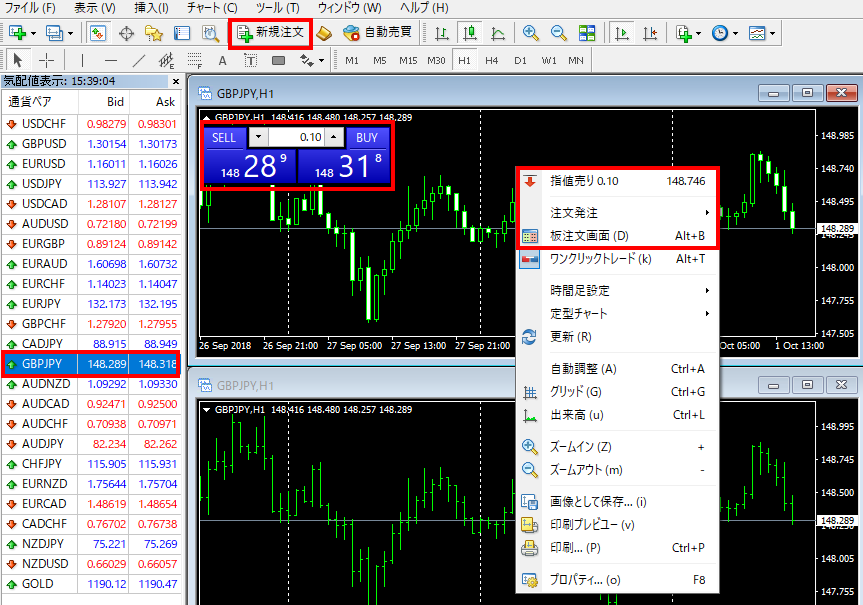
Task: Select the candlestick chart type icon
Action: point(469,33)
